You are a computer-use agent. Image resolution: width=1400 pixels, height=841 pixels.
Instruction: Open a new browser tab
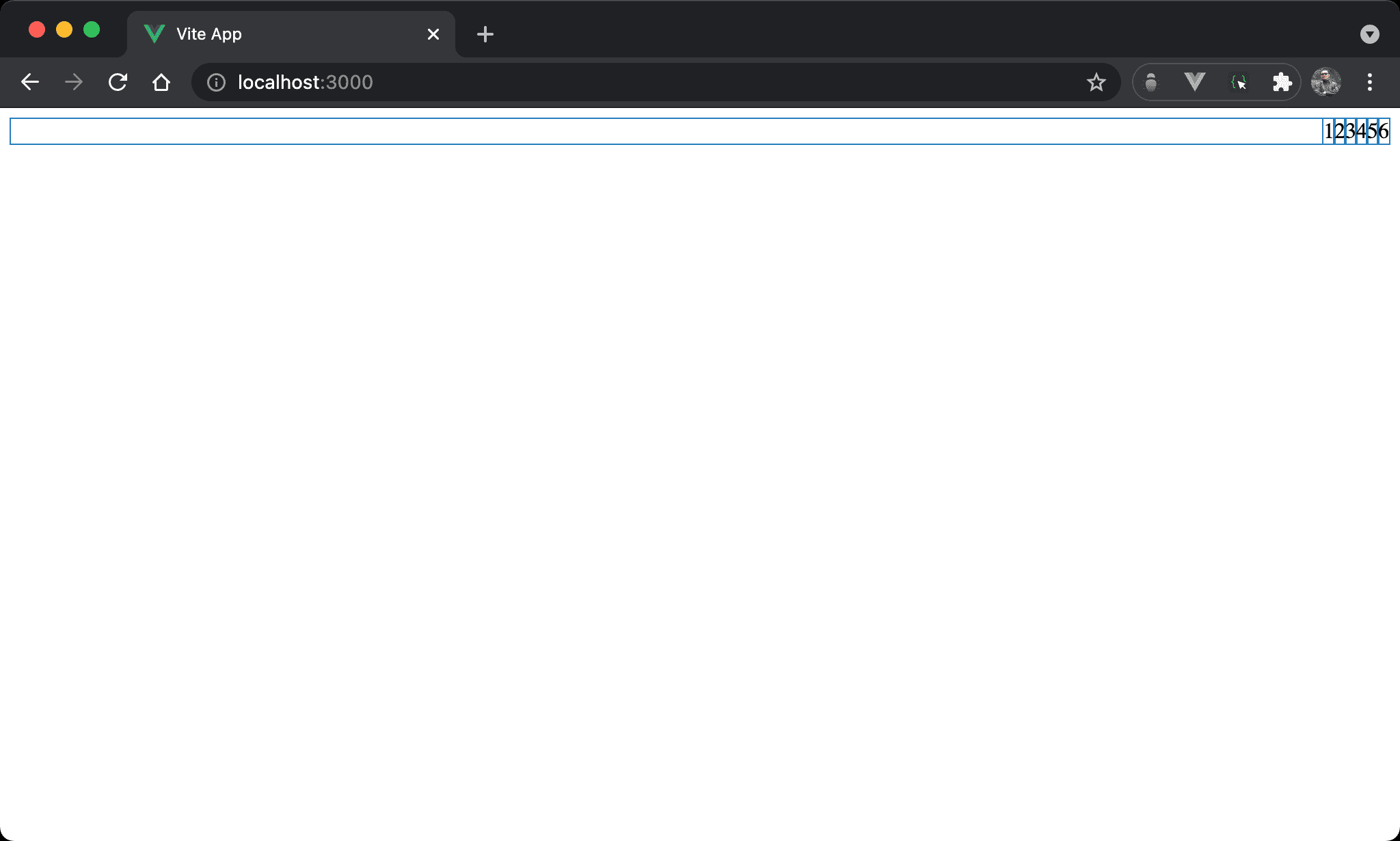[485, 34]
